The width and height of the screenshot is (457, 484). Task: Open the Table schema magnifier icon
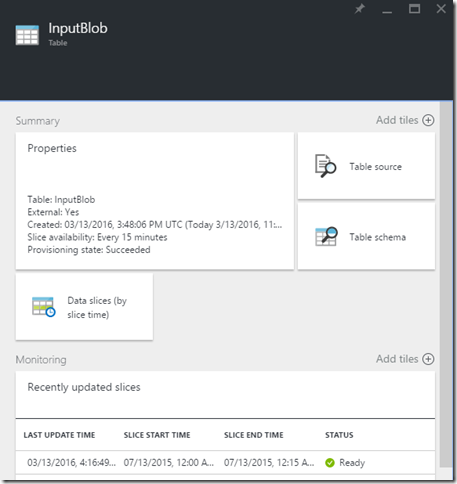click(x=326, y=237)
